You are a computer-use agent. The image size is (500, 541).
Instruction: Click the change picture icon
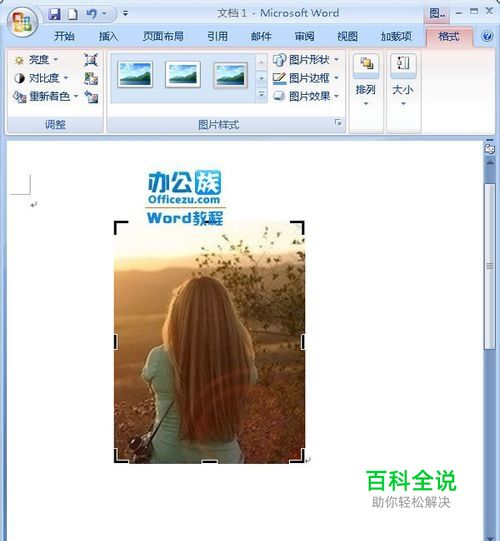[x=91, y=78]
